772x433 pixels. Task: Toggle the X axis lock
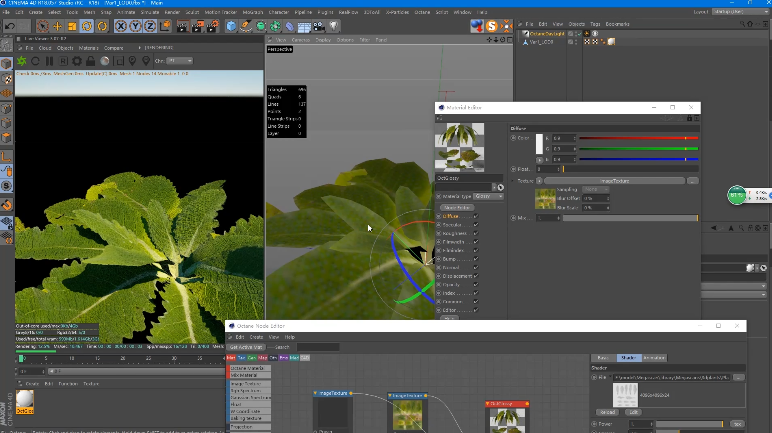[x=121, y=26]
